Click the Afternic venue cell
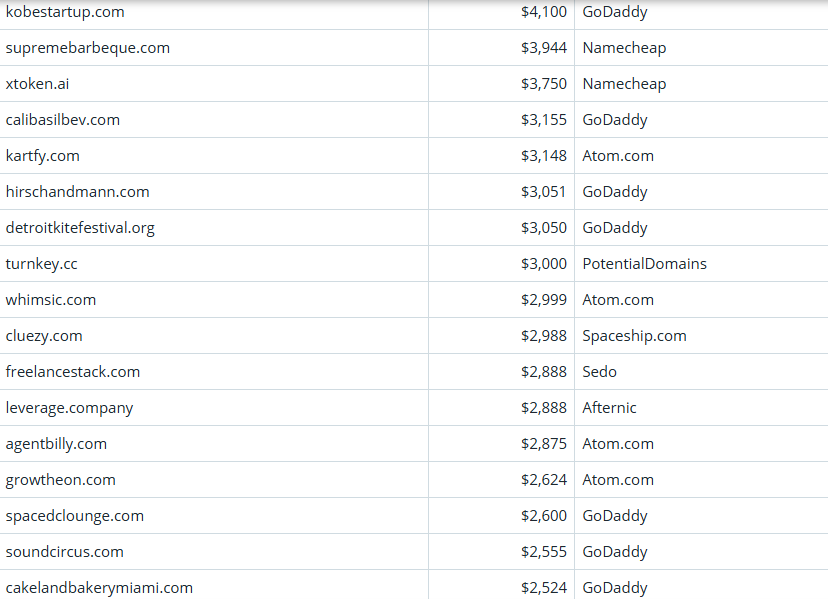Image resolution: width=828 pixels, height=599 pixels. 609,408
